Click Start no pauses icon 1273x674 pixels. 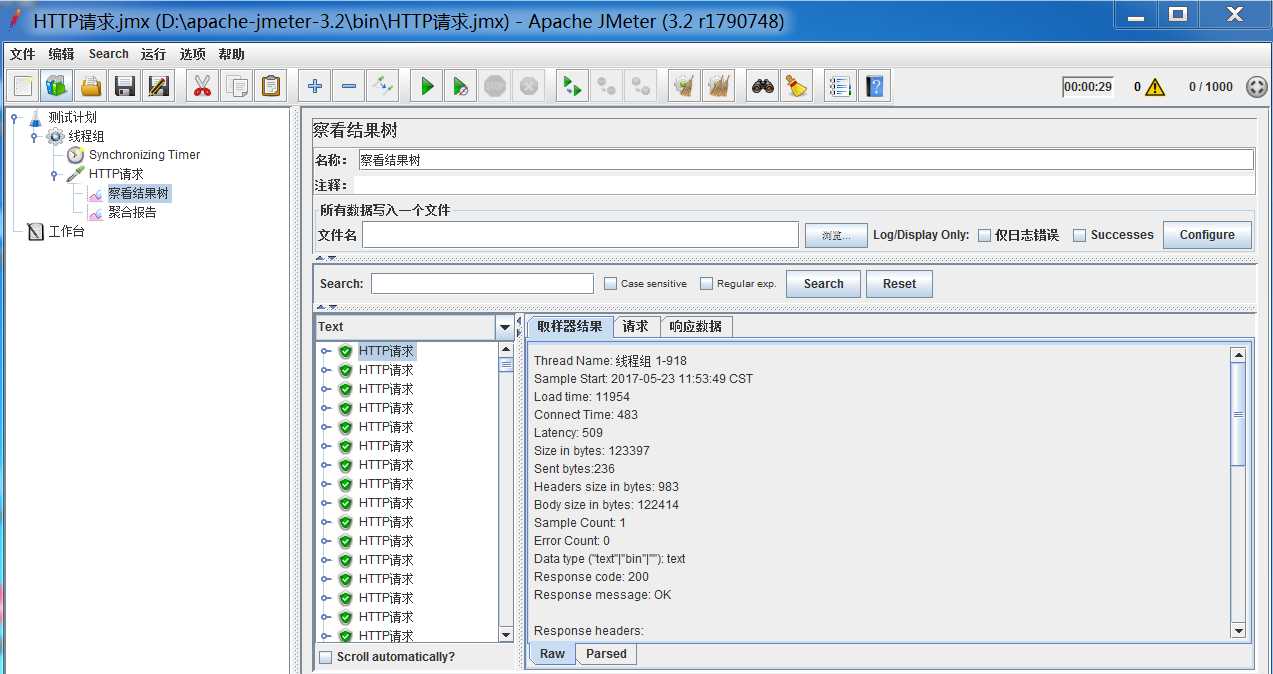[460, 86]
